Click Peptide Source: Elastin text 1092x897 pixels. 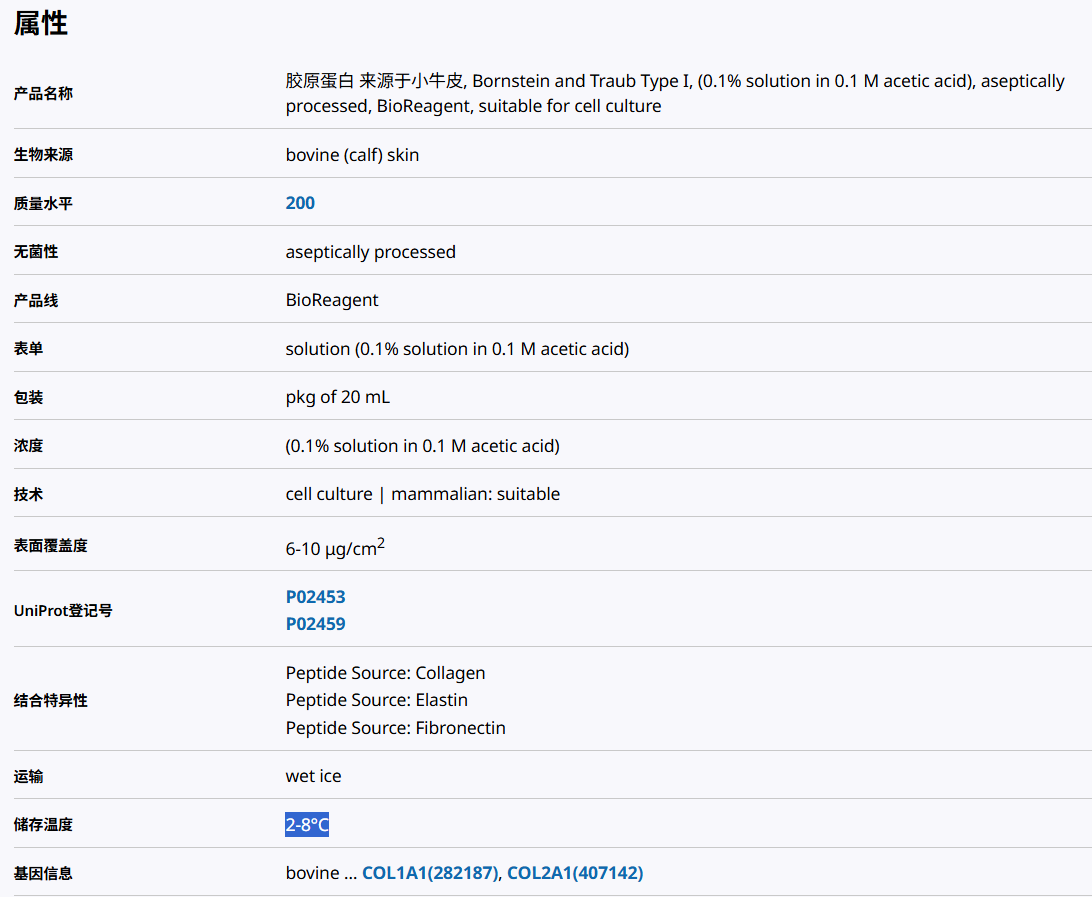click(x=376, y=700)
